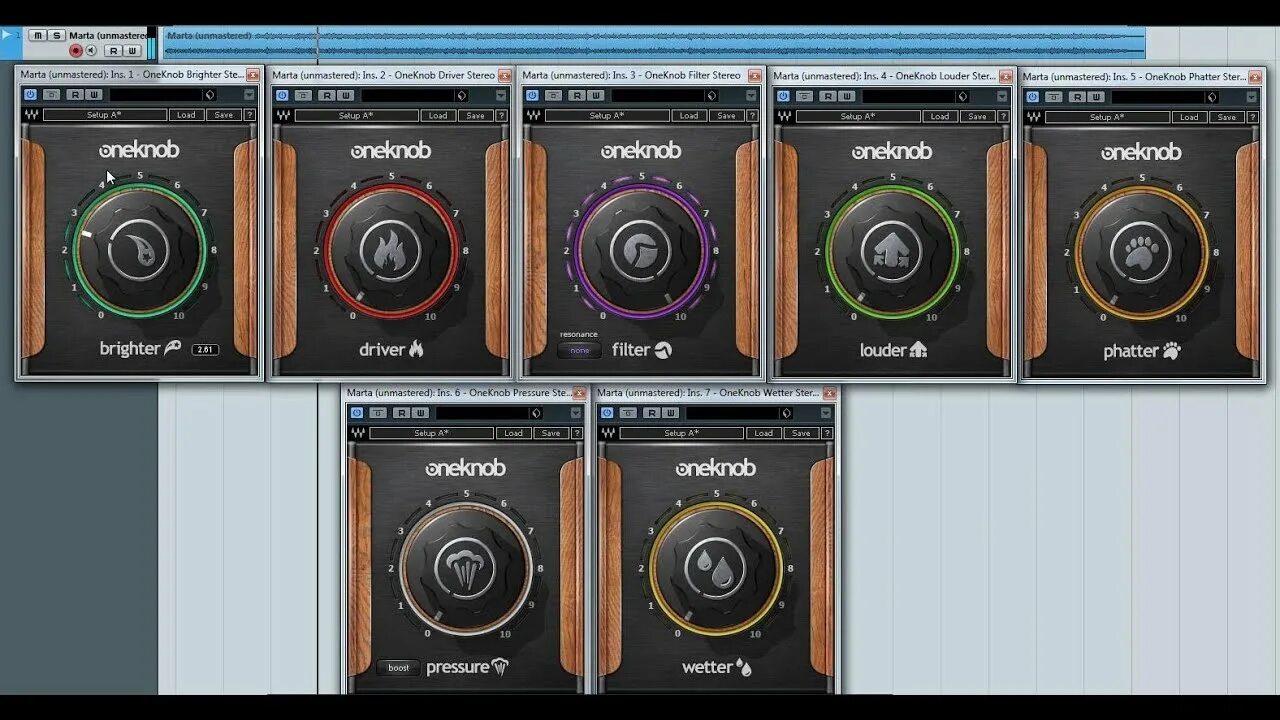The height and width of the screenshot is (720, 1280).
Task: Click the Brighter value field showing 2.01
Action: pos(205,350)
